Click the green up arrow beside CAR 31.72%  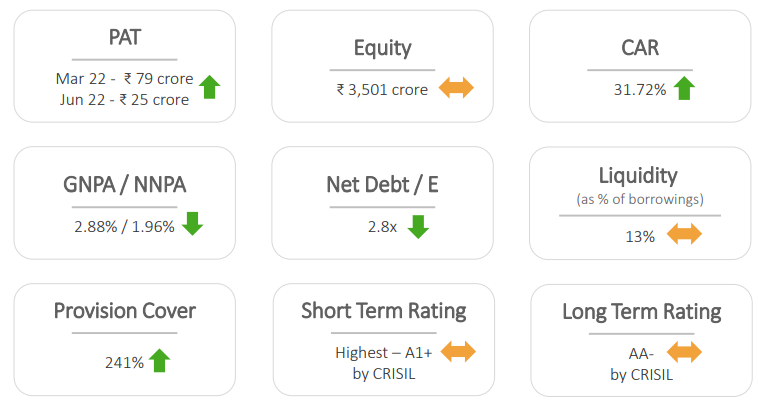point(684,88)
